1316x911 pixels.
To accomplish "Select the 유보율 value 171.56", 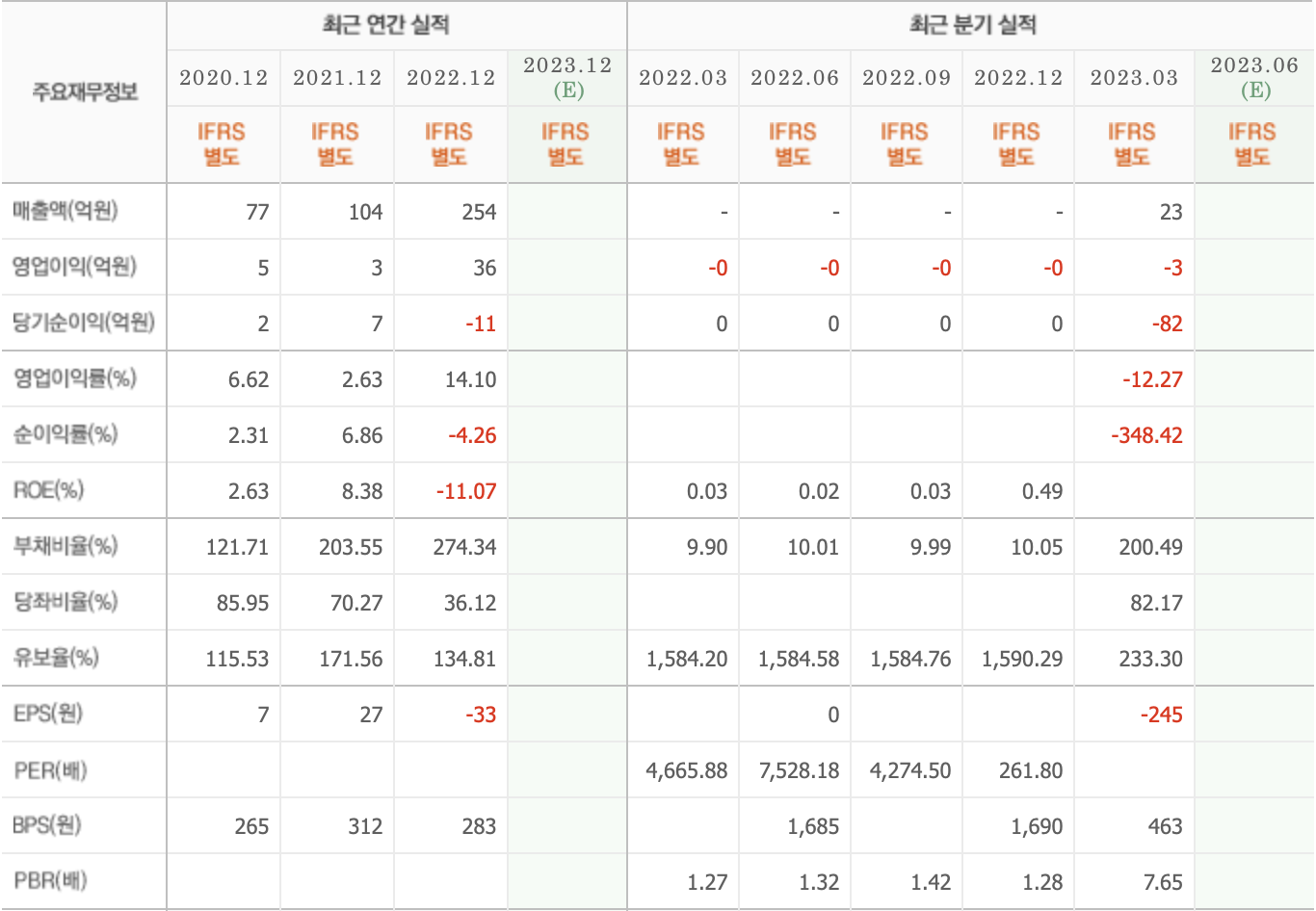I will (351, 659).
